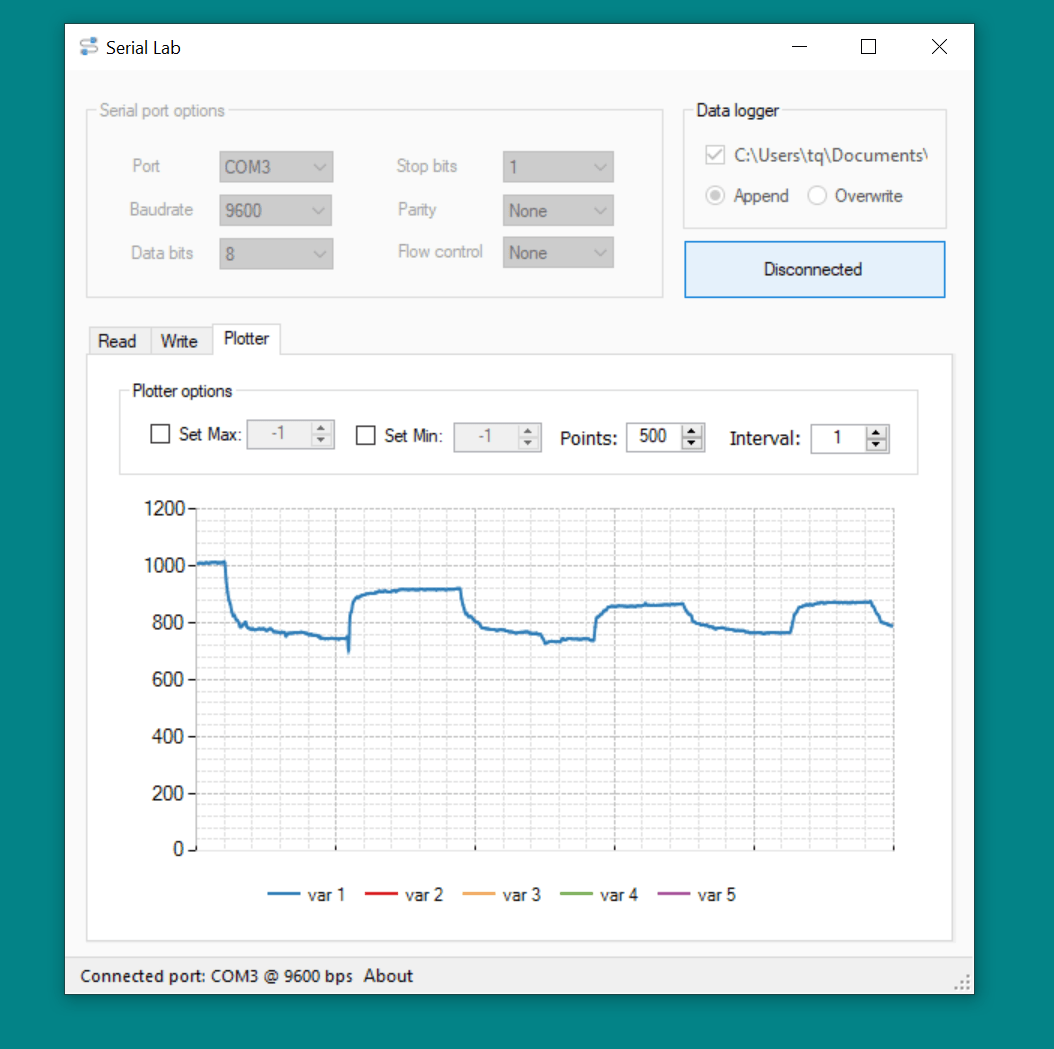Close the Serial Lab window
Screen dimensions: 1054x1049
click(939, 47)
